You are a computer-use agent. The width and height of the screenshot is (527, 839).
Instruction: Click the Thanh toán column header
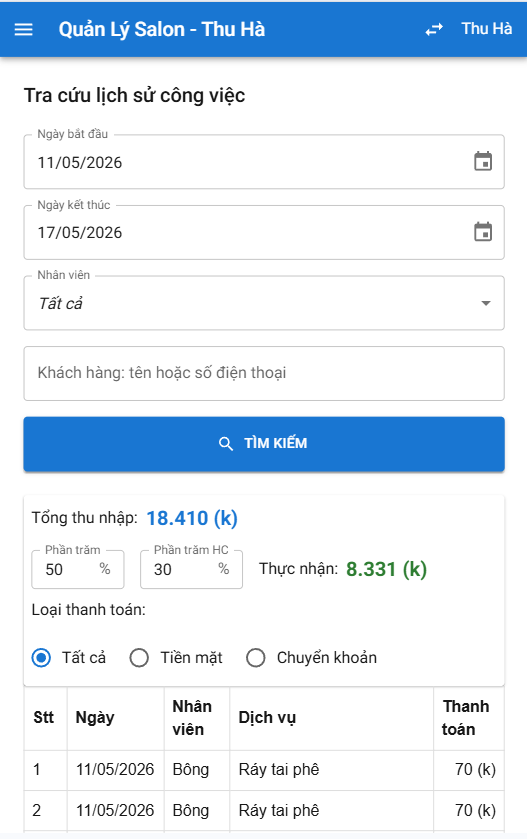465,718
